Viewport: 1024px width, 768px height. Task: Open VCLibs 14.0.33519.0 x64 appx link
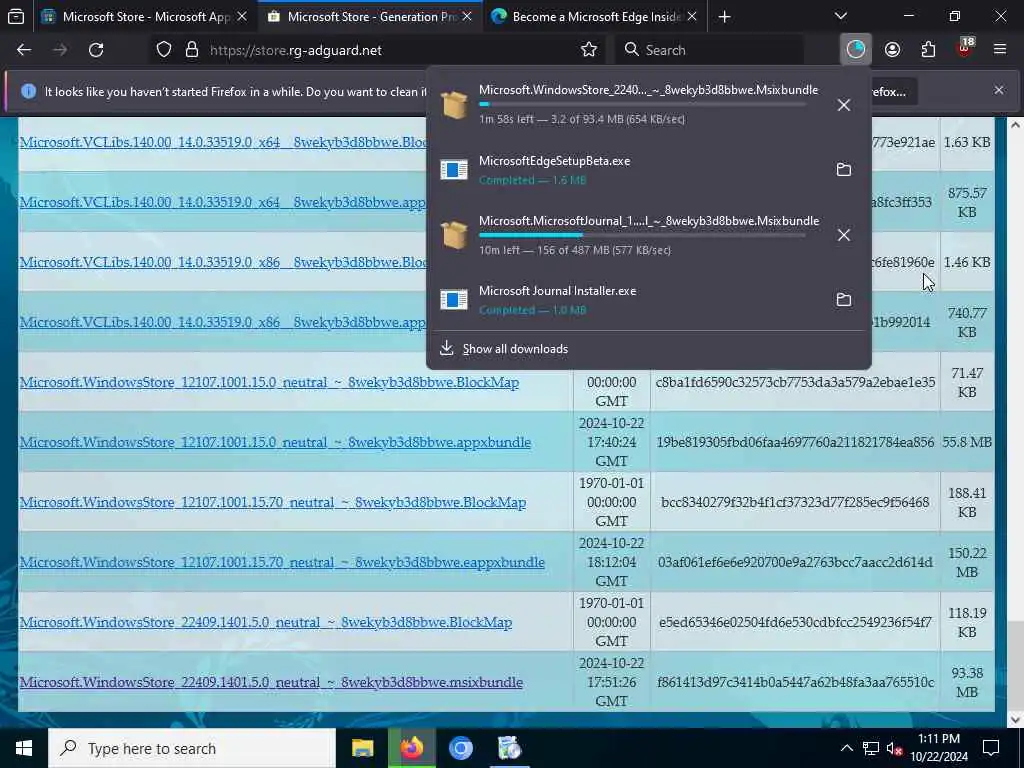[223, 202]
